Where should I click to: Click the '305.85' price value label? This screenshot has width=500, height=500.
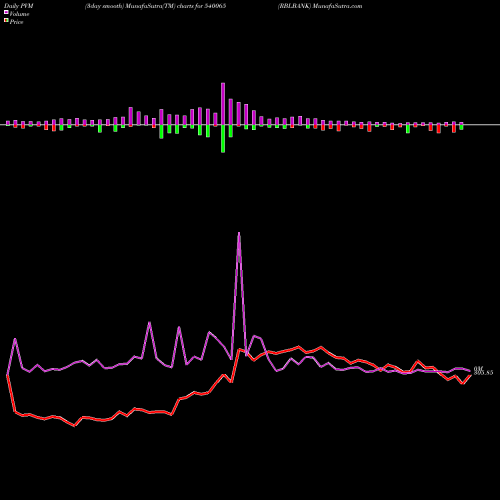pyautogui.click(x=483, y=373)
